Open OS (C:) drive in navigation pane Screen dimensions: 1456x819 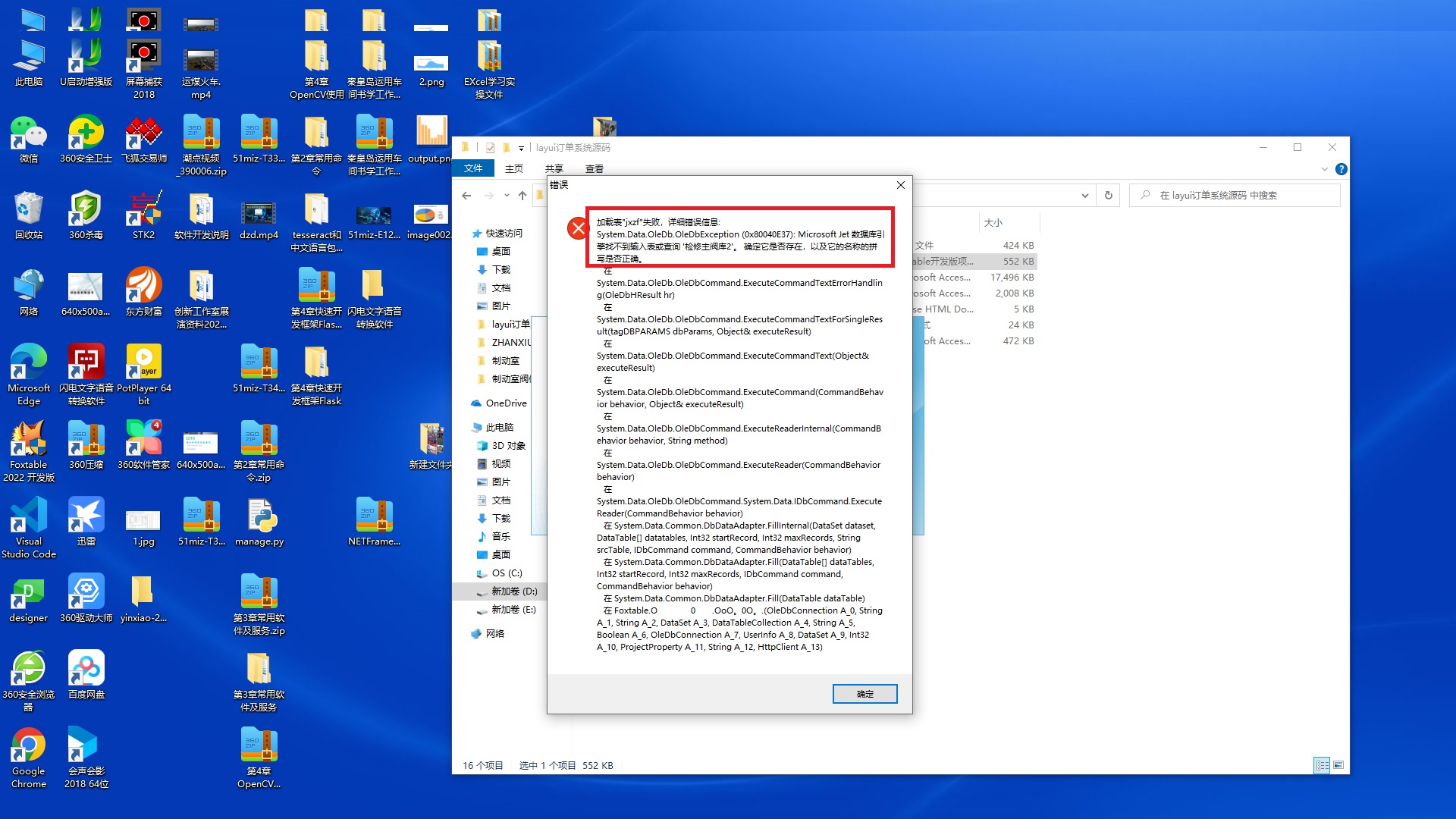[x=499, y=573]
